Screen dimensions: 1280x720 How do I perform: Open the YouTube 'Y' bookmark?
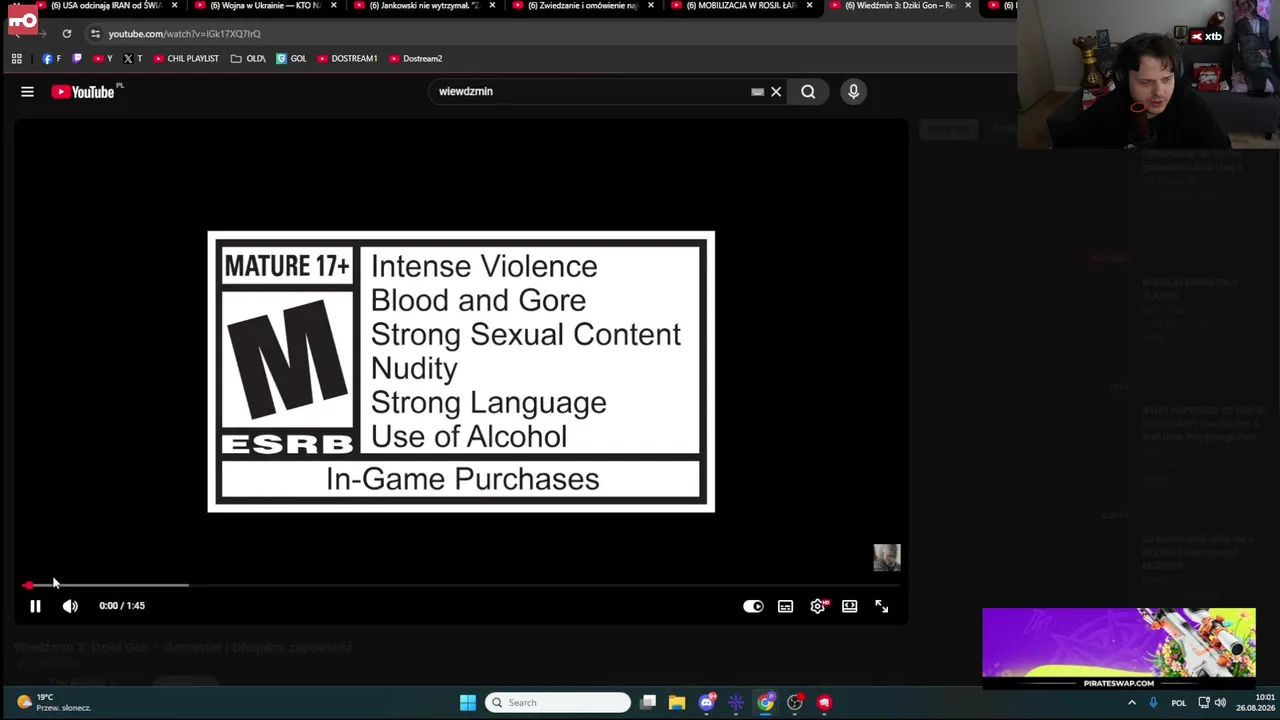tap(103, 59)
